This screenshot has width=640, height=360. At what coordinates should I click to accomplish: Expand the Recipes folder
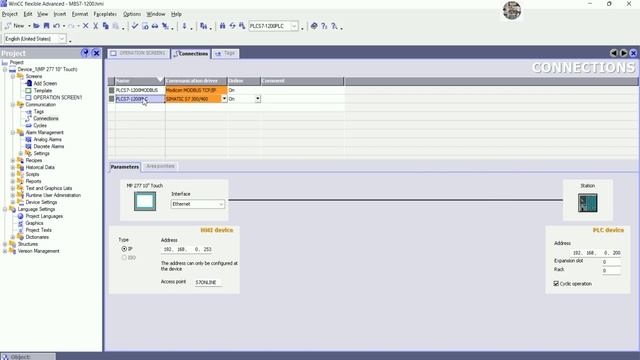point(13,160)
